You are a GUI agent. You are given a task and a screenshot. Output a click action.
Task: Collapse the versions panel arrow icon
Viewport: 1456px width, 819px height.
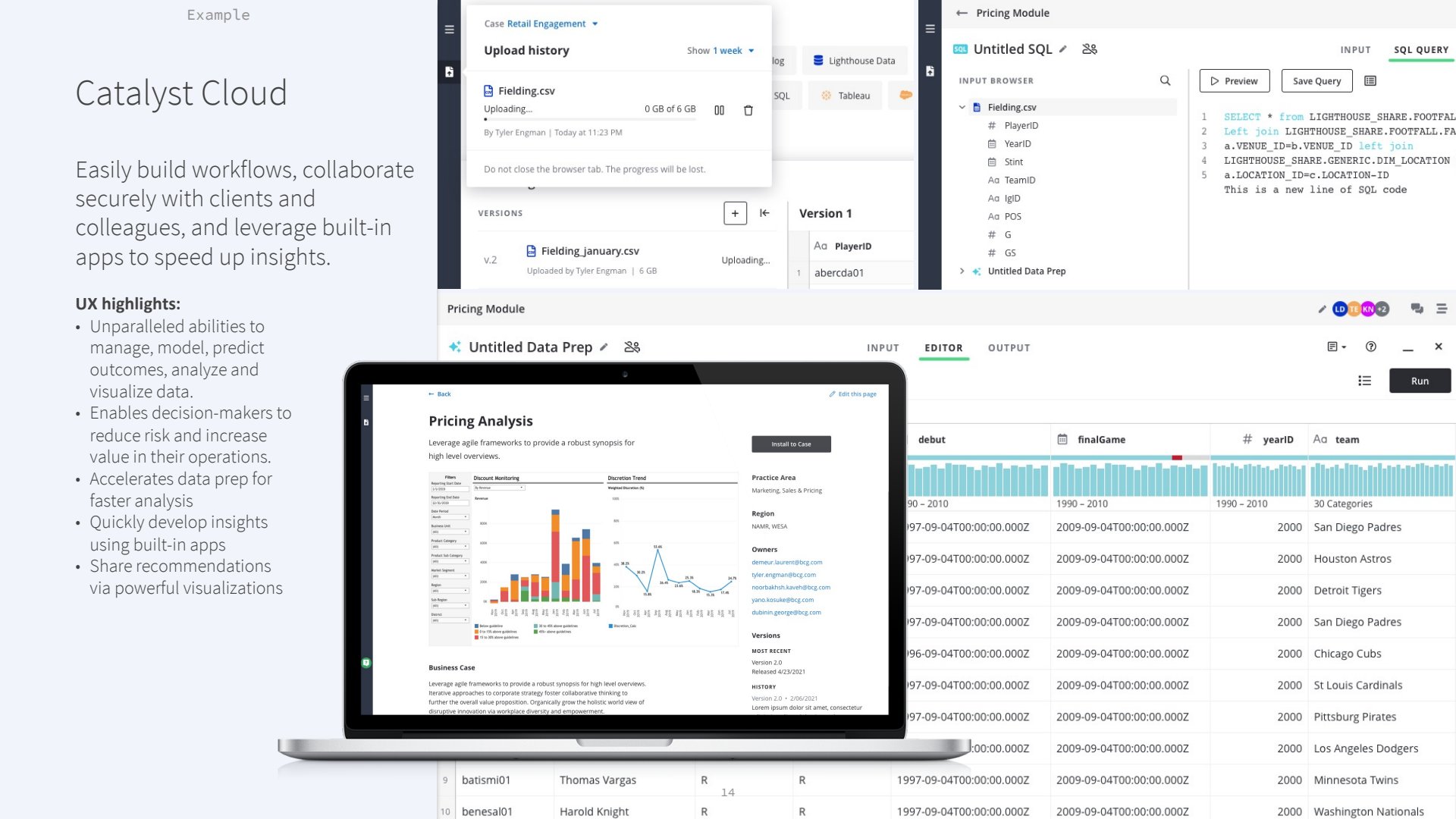click(x=764, y=214)
